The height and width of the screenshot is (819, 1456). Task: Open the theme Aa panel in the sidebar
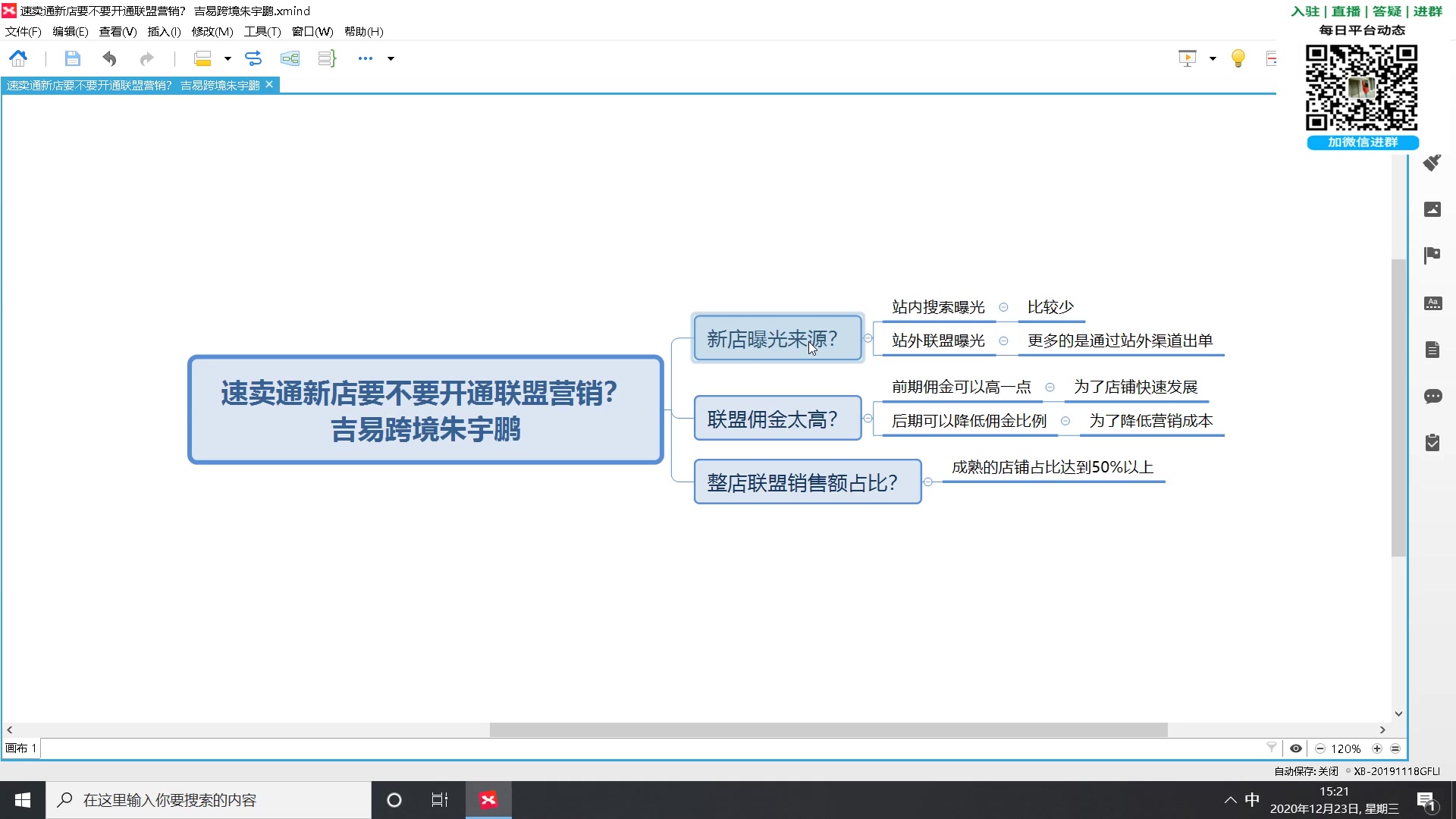tap(1432, 303)
